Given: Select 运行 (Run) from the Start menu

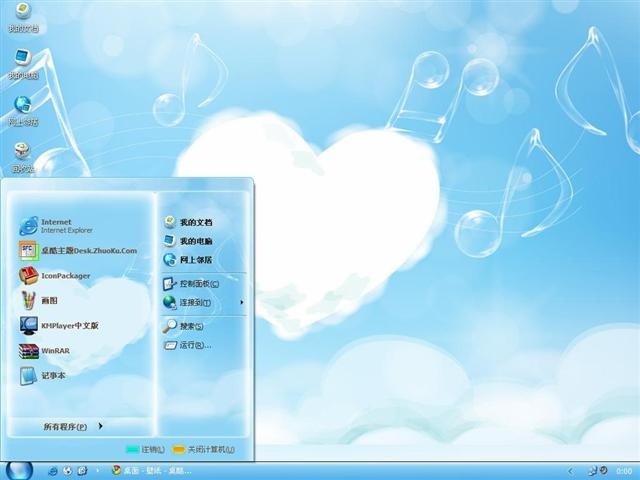Looking at the screenshot, I should (194, 346).
